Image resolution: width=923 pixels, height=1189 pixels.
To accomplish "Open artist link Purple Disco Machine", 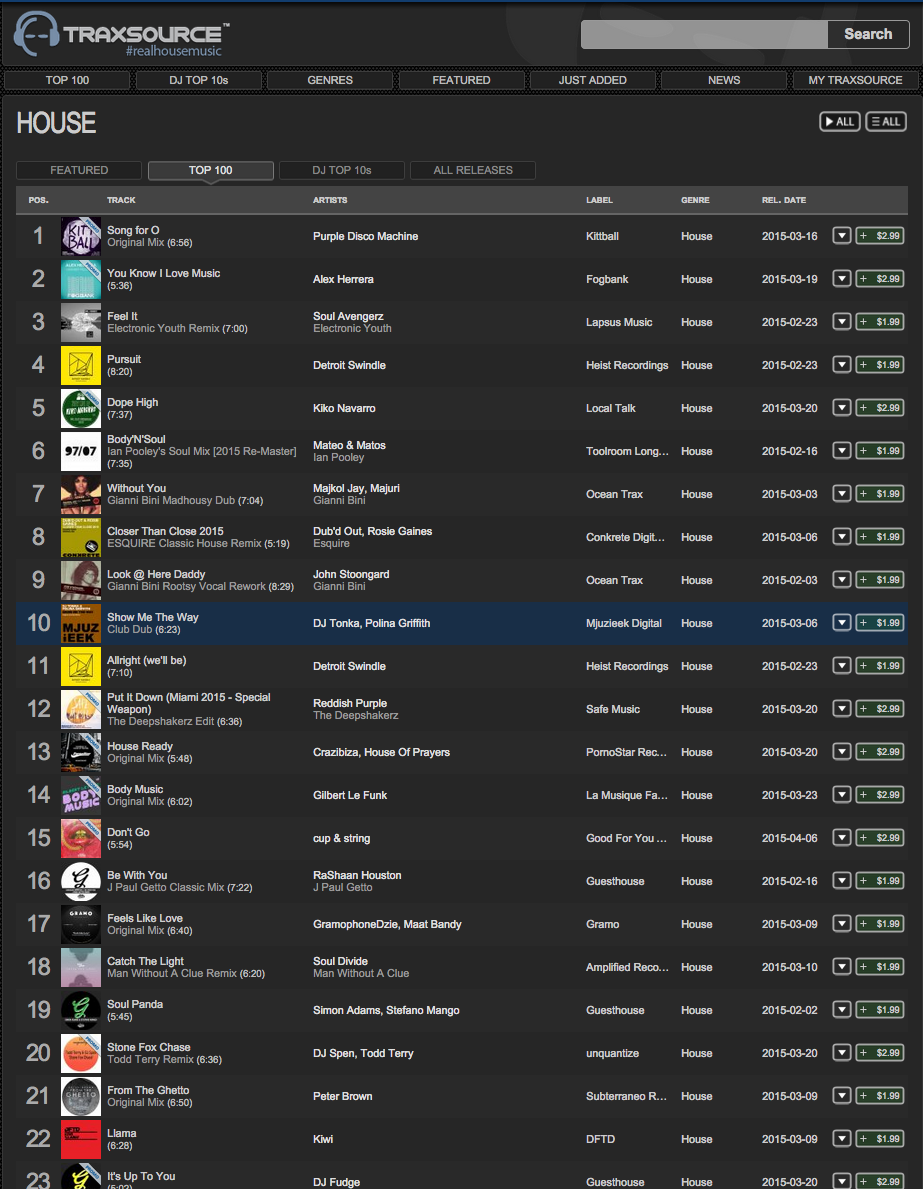I will [x=365, y=236].
